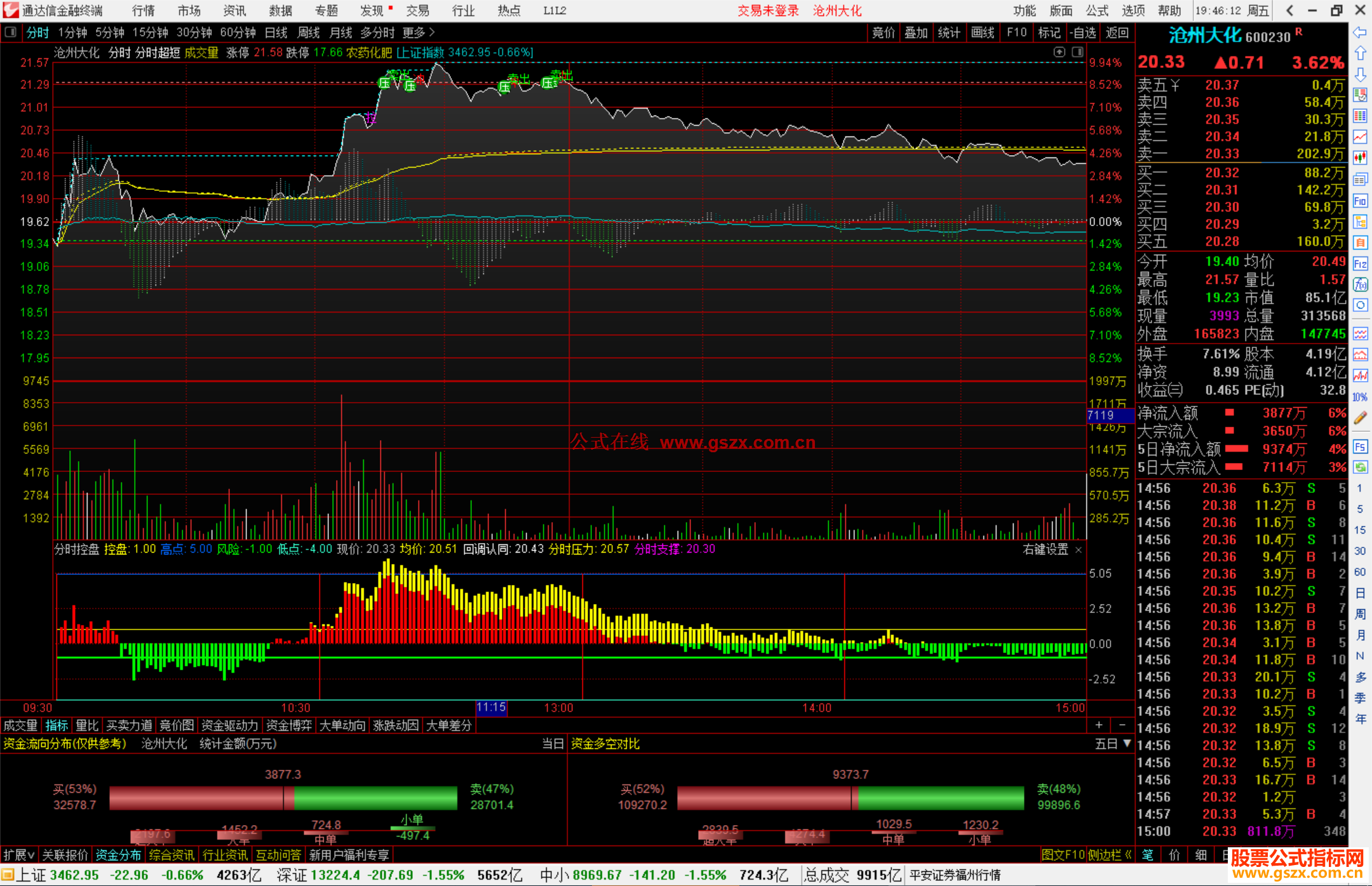This screenshot has height=886, width=1372.
Task: Open the f(x) formula manager icon
Action: pos(1360,285)
